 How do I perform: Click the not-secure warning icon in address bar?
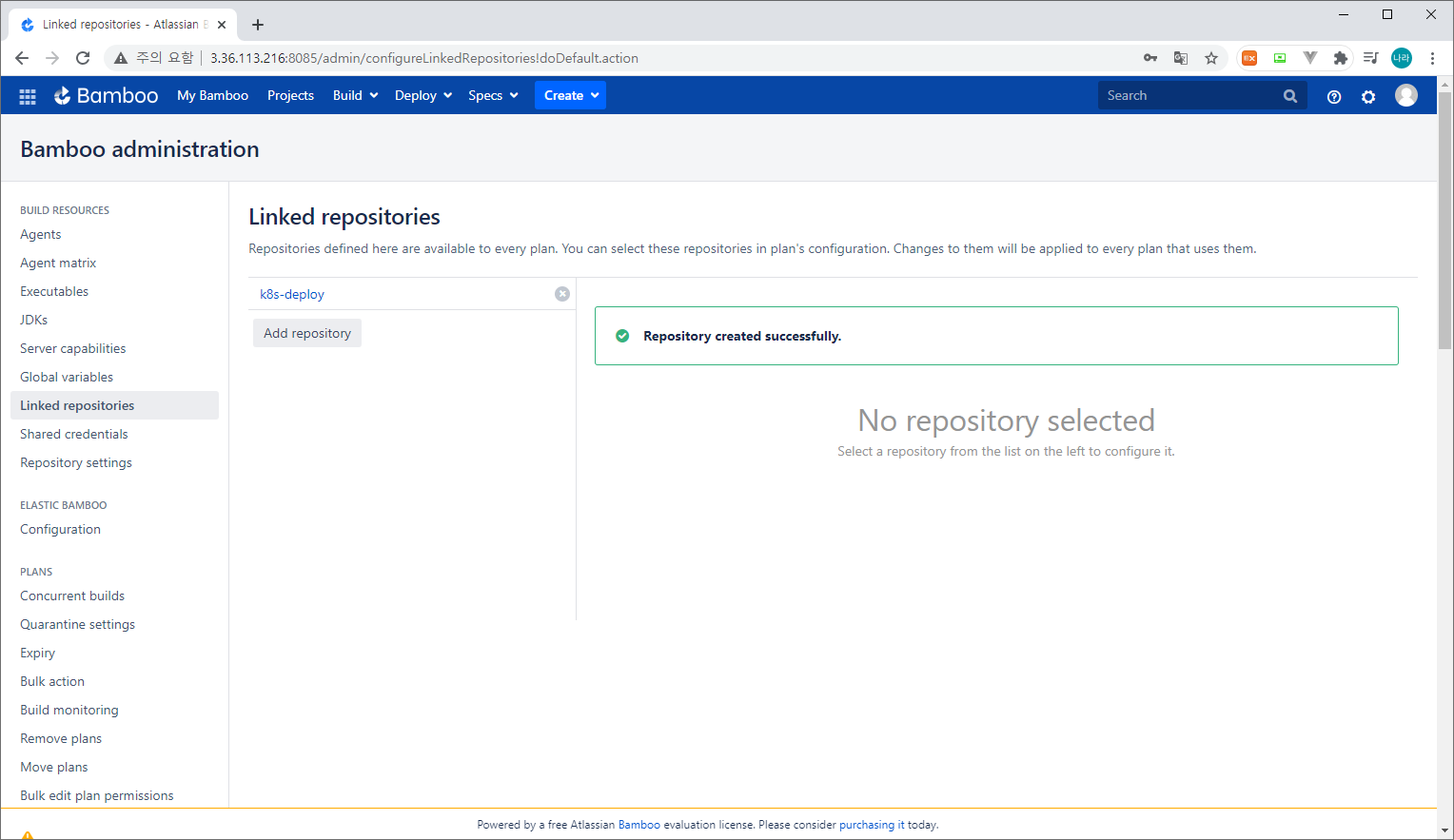pos(121,58)
